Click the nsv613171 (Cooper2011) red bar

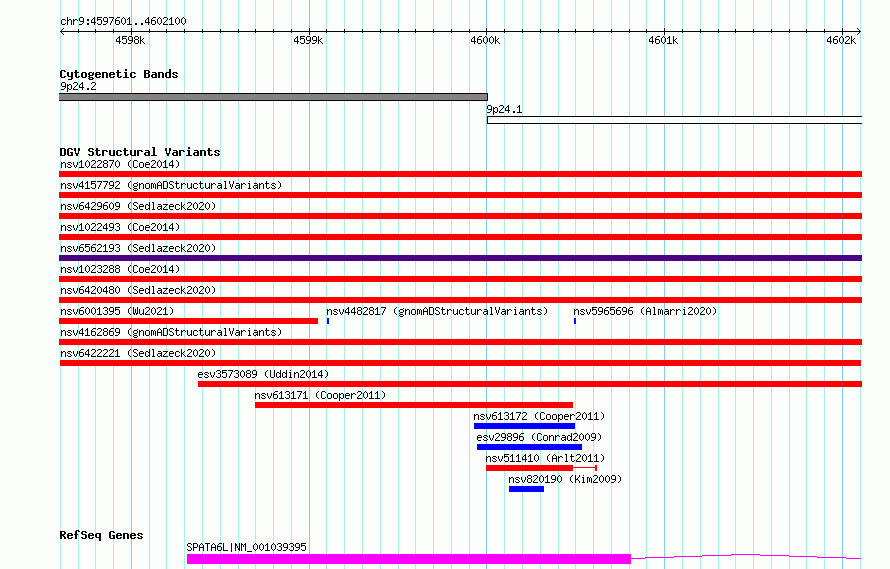pyautogui.click(x=414, y=405)
